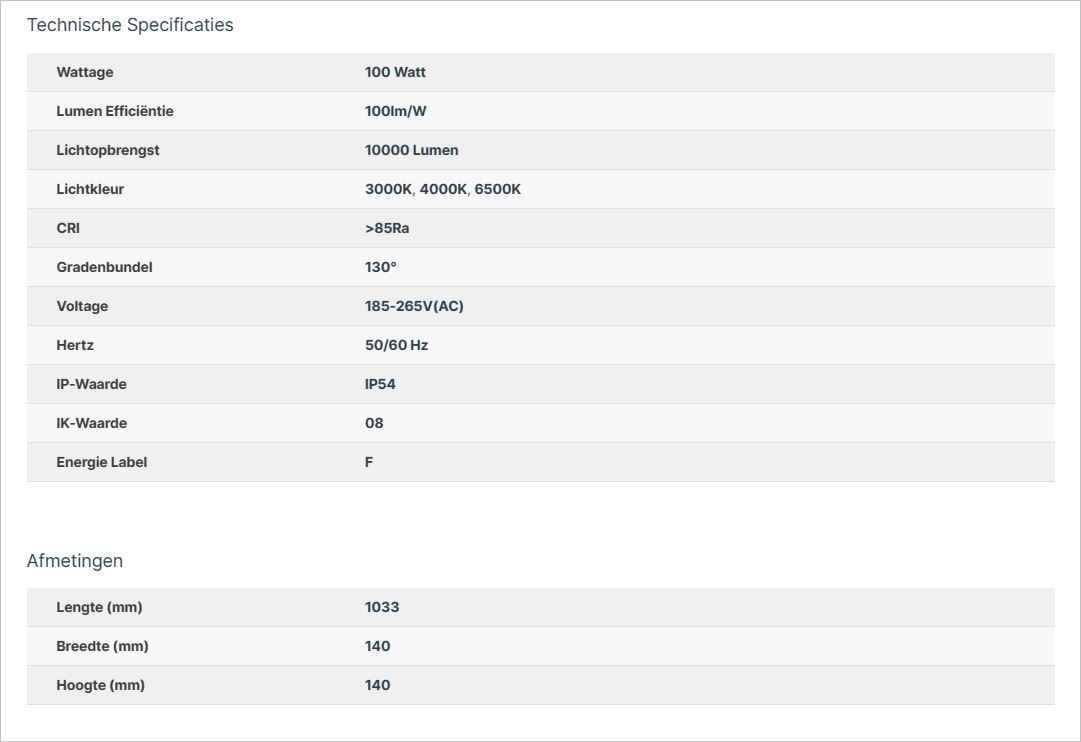The height and width of the screenshot is (742, 1081).
Task: Click the >85Ra CRI value
Action: [x=387, y=228]
